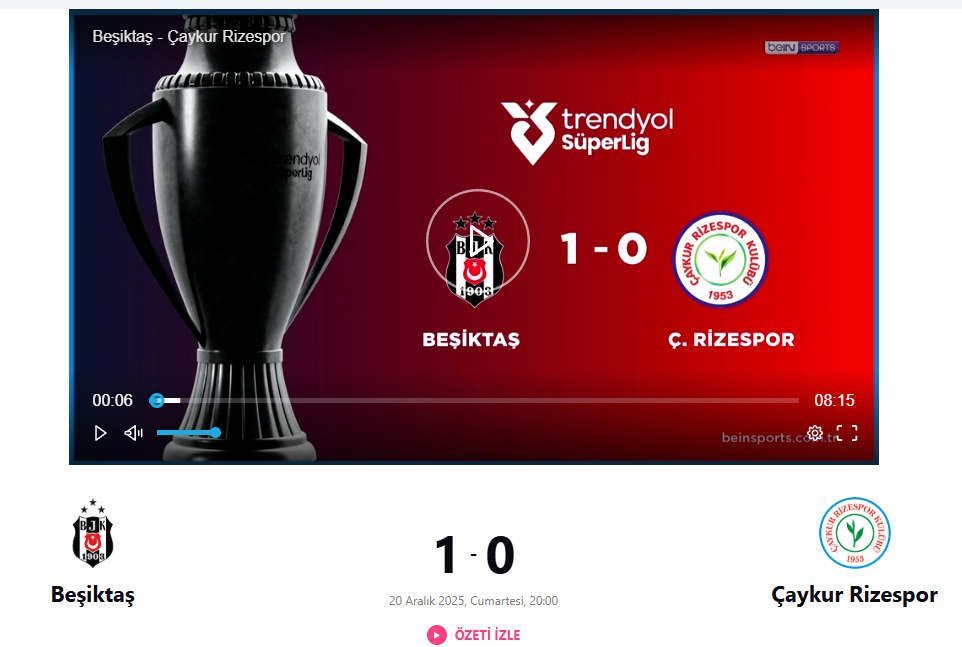Open Beşiktaş team logo below video
Viewport: 962px width, 647px height.
[93, 533]
